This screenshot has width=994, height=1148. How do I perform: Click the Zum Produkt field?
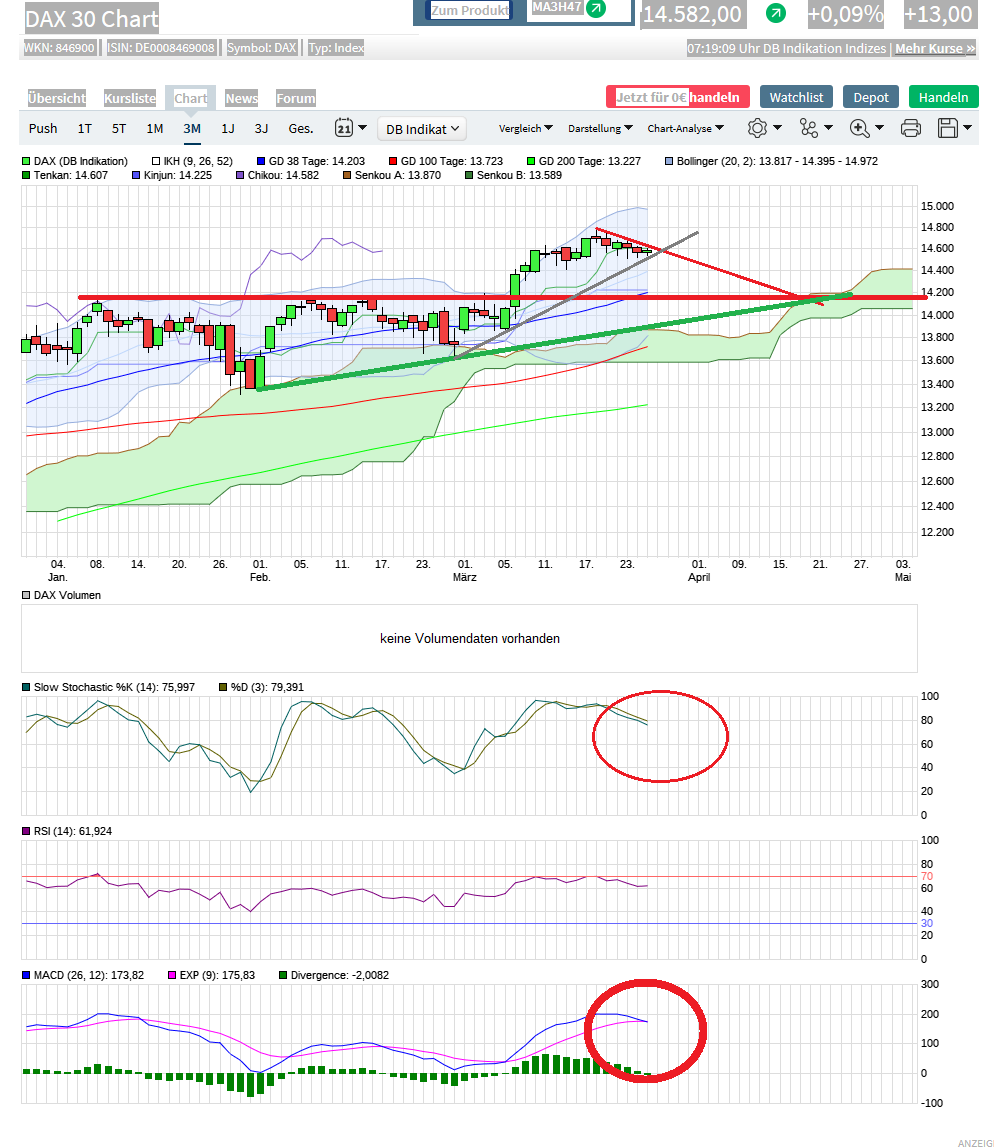[x=470, y=10]
